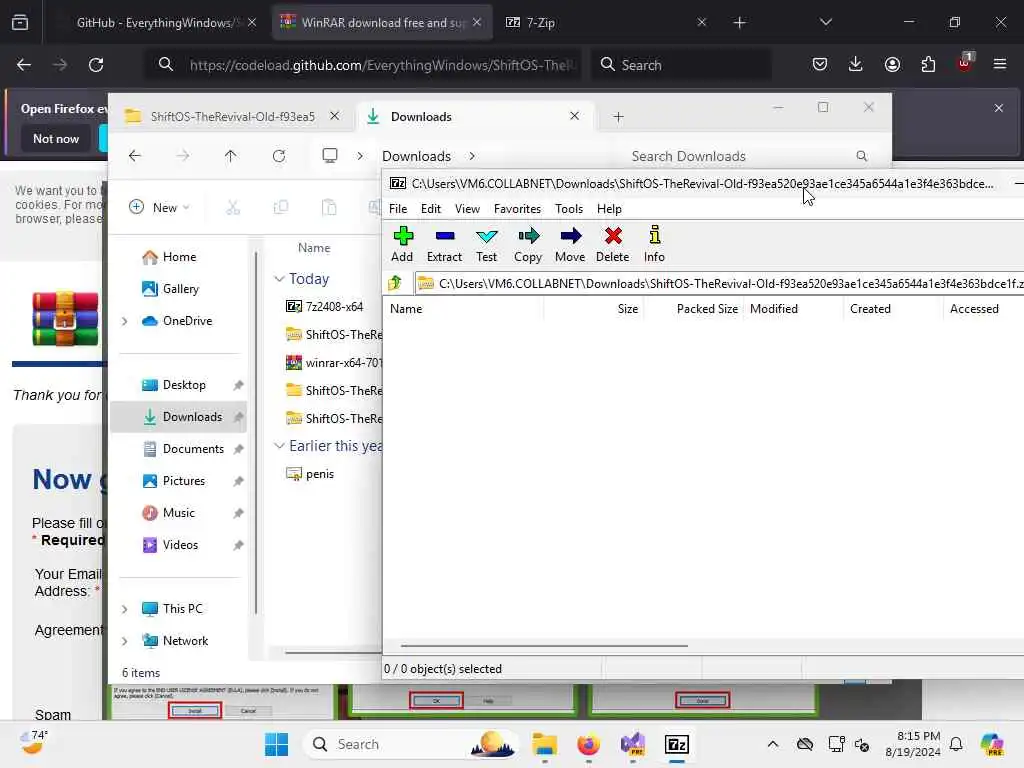Click the red Delete icon in 7-Zip
1024x768 pixels.
[x=613, y=244]
